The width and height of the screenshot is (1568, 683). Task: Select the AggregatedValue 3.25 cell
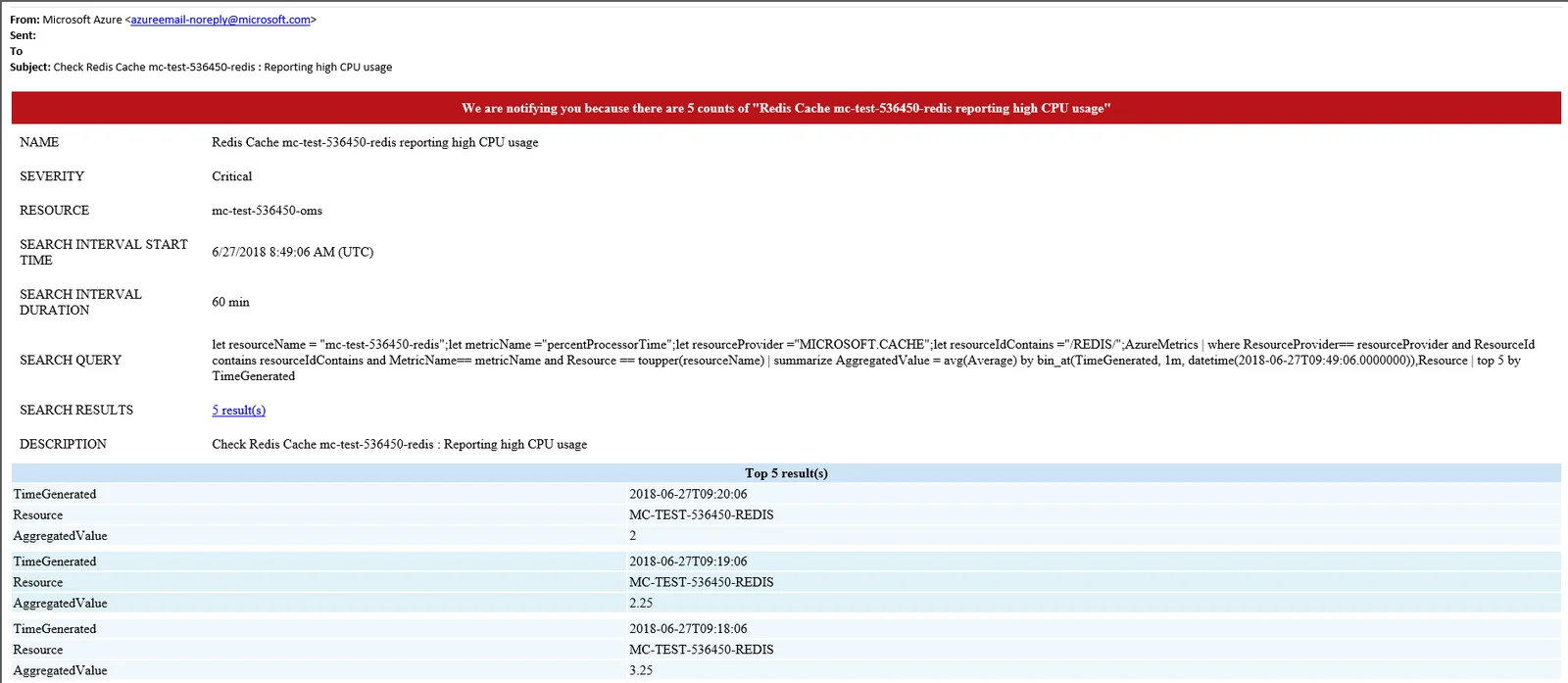coord(641,670)
